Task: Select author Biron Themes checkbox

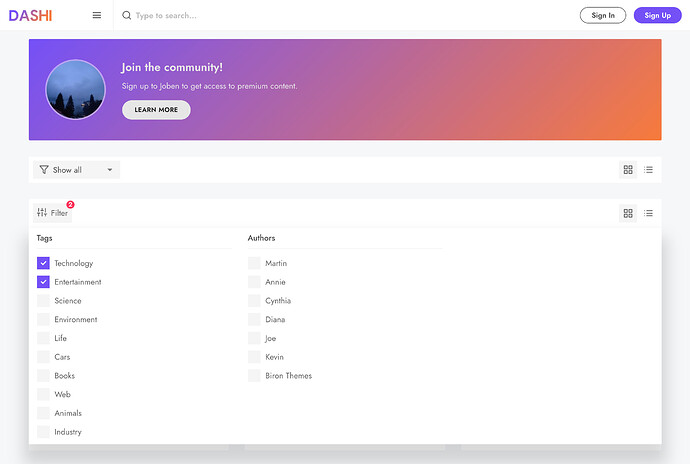Action: pos(254,376)
